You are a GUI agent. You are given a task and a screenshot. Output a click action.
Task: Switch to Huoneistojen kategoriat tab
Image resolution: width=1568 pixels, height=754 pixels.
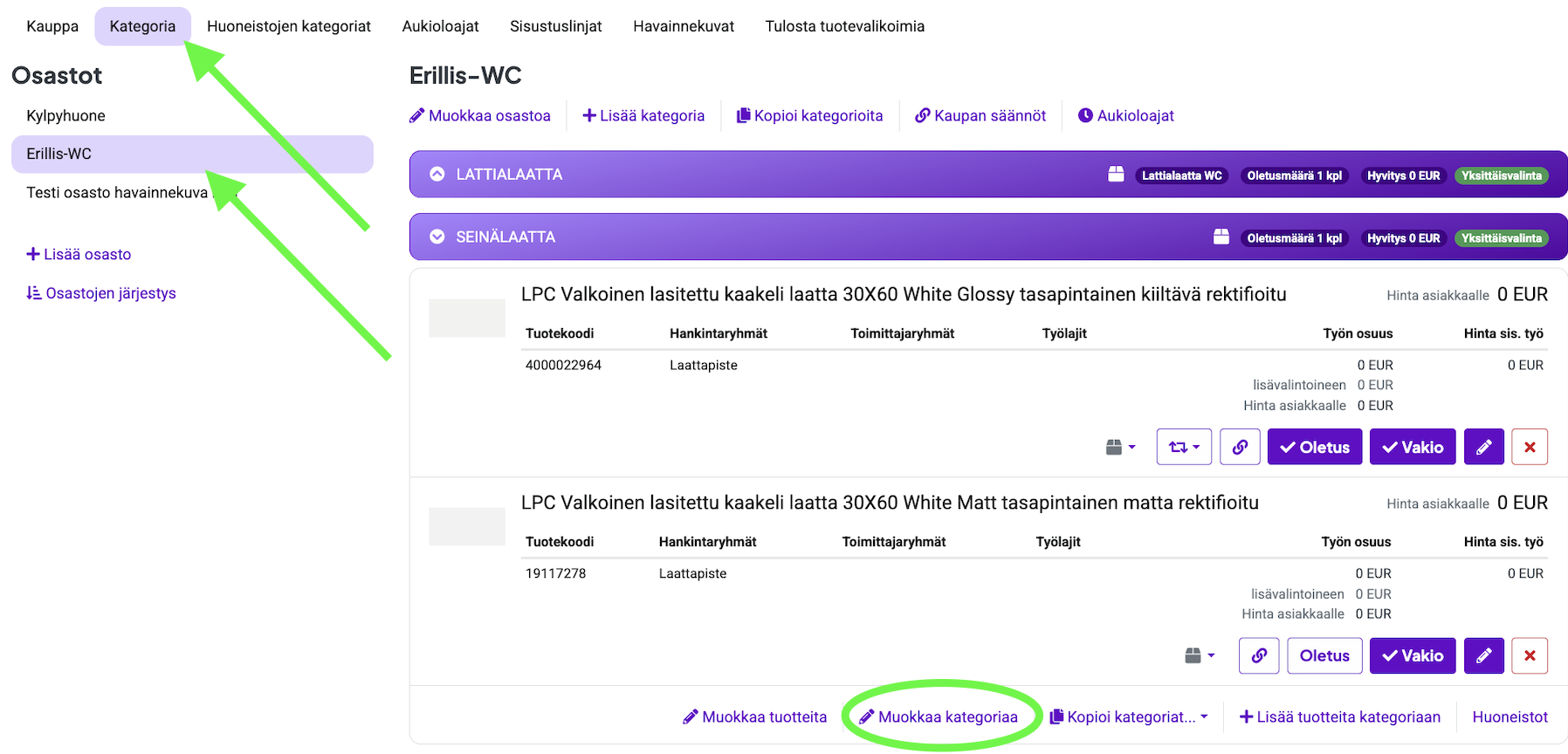(x=288, y=26)
